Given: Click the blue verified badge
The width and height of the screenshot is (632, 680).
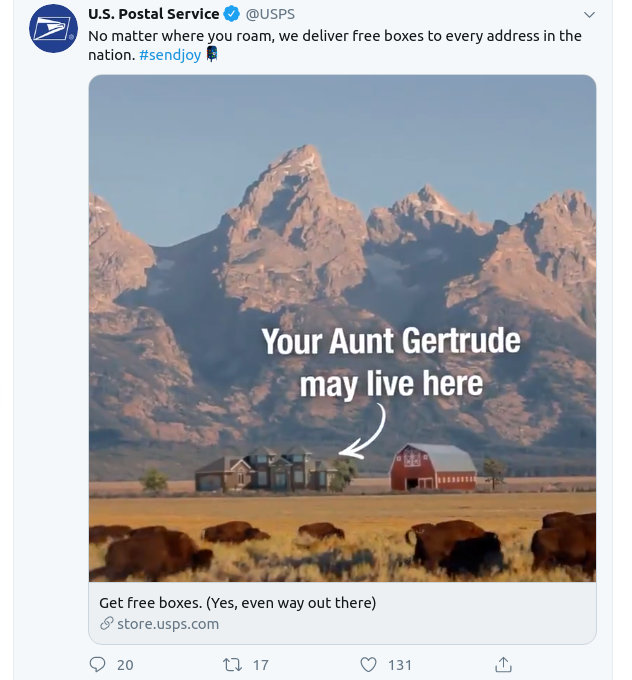Looking at the screenshot, I should click(231, 14).
